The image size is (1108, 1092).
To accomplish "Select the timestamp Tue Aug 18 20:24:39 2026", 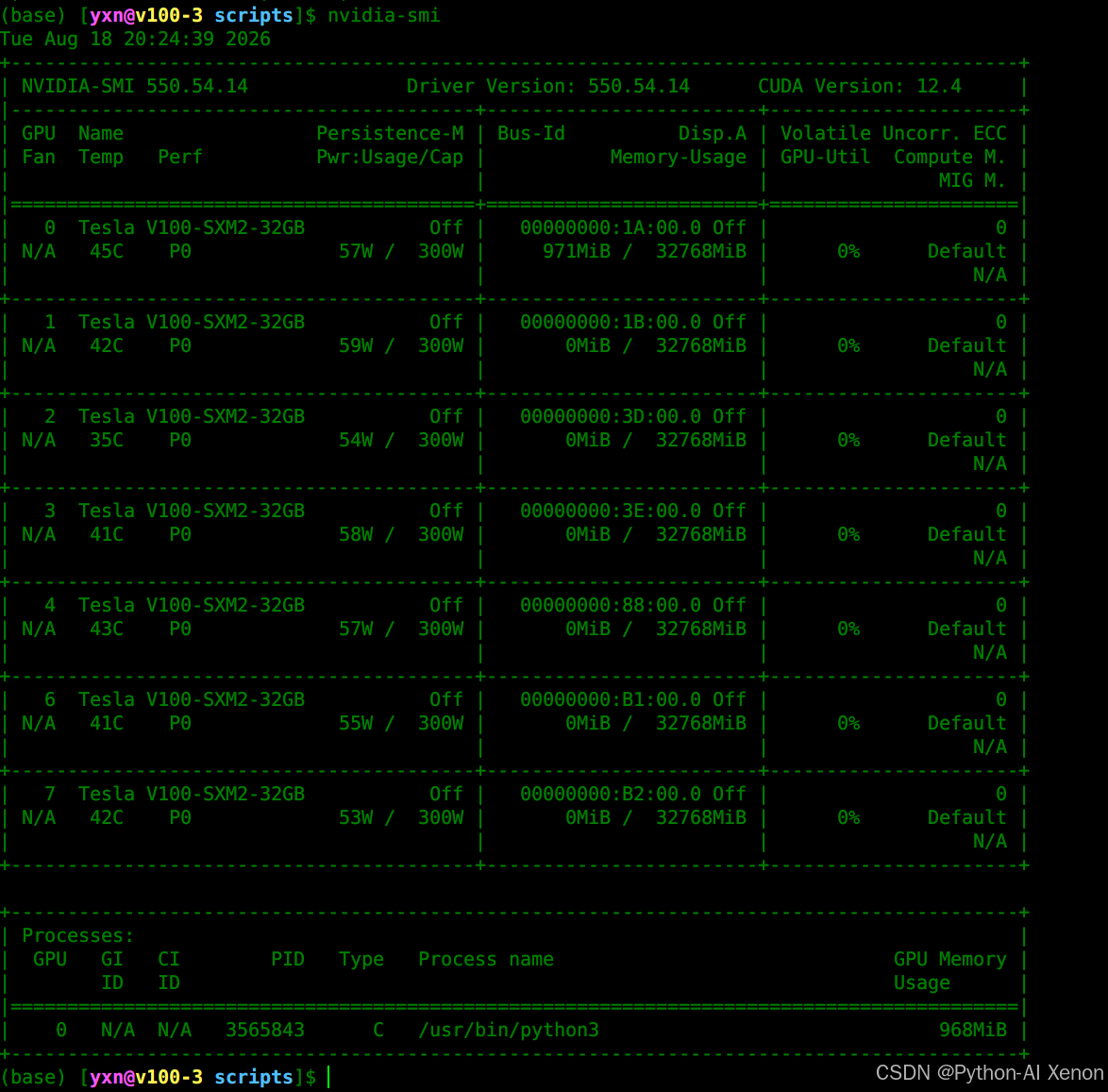I will 136,39.
